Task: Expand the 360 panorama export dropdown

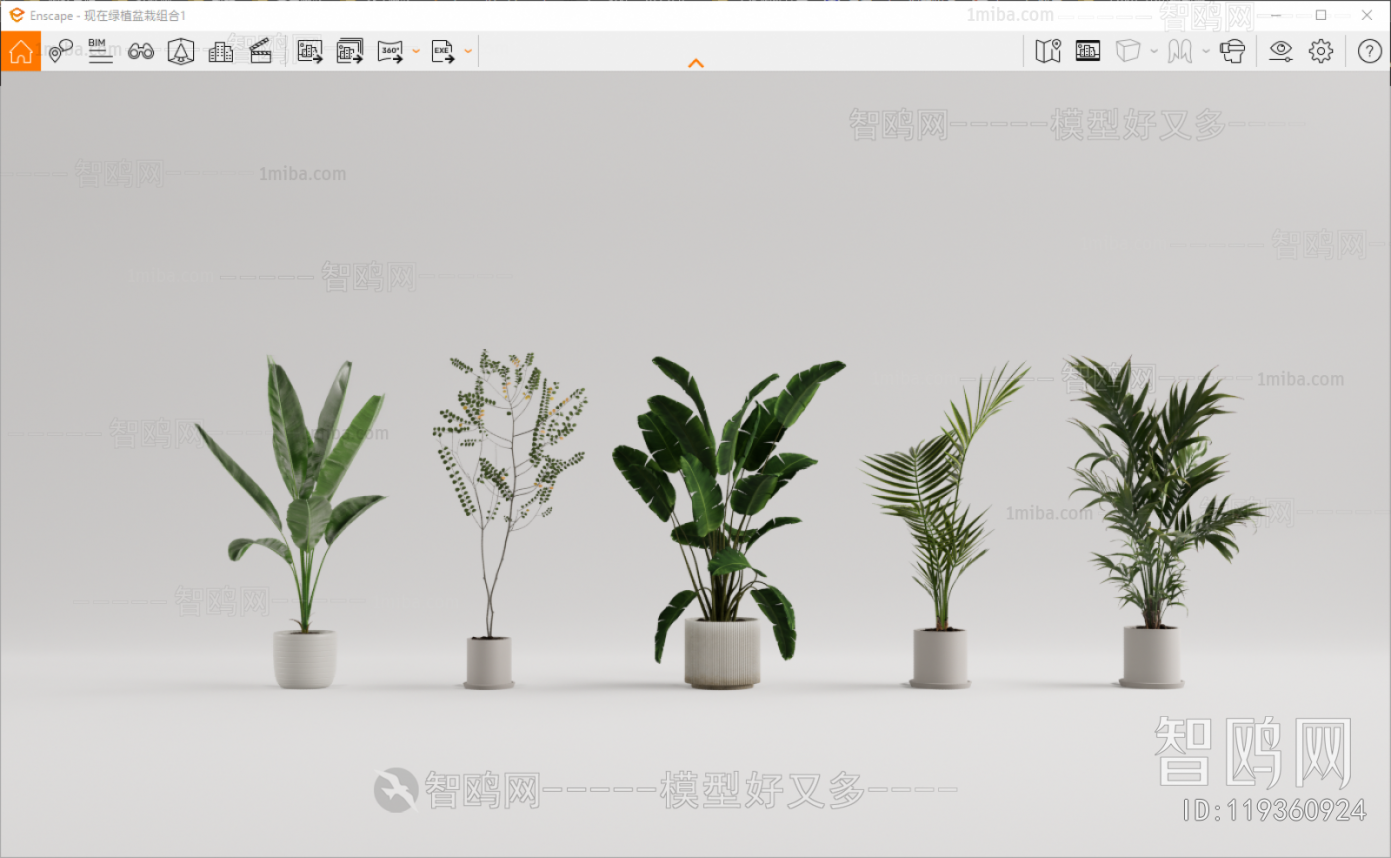Action: [x=416, y=51]
